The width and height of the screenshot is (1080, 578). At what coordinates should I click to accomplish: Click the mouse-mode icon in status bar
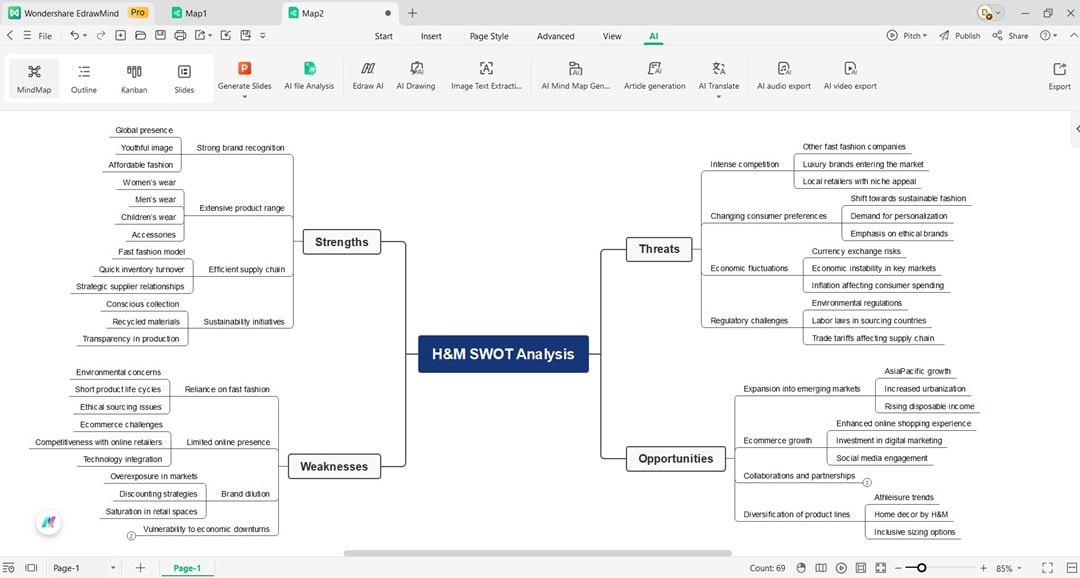801,568
